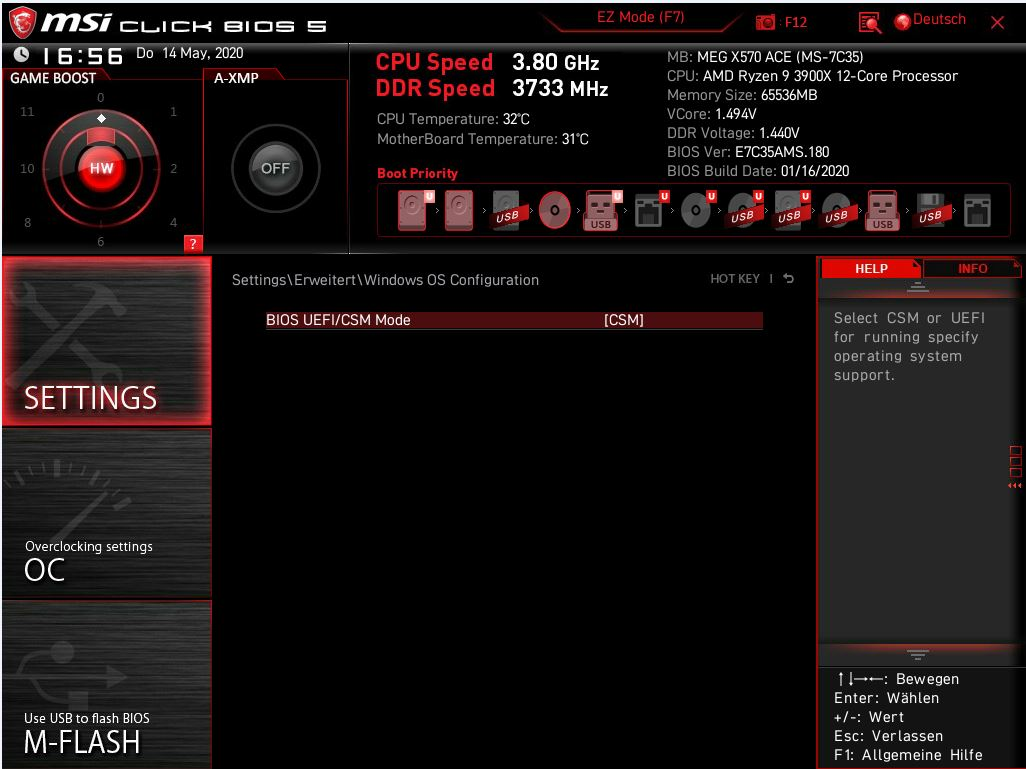
Task: Exit BIOS with the X button
Action: (997, 23)
